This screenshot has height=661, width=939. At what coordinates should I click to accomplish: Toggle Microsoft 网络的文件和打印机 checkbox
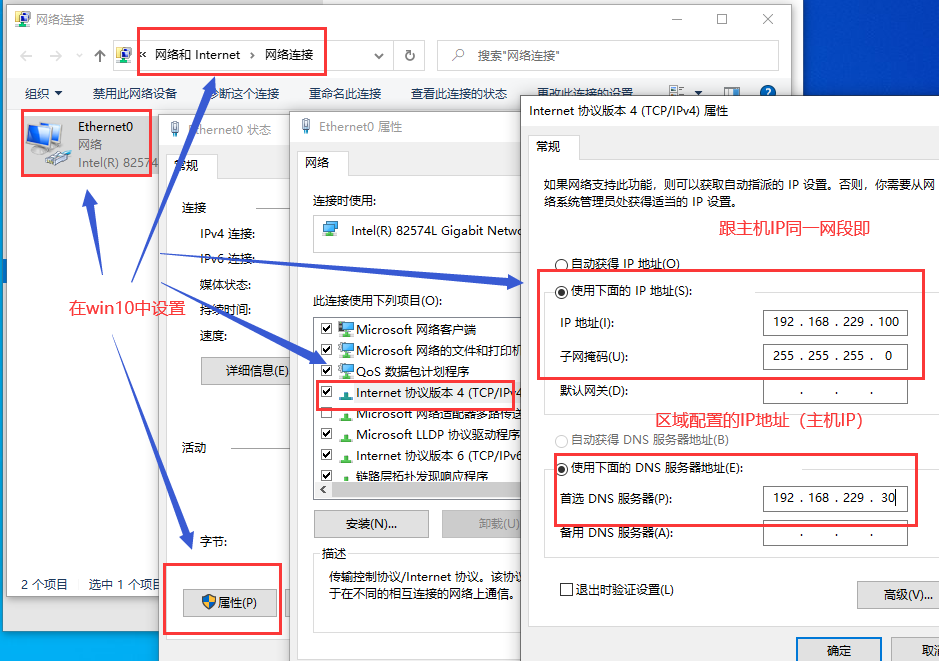pyautogui.click(x=326, y=349)
